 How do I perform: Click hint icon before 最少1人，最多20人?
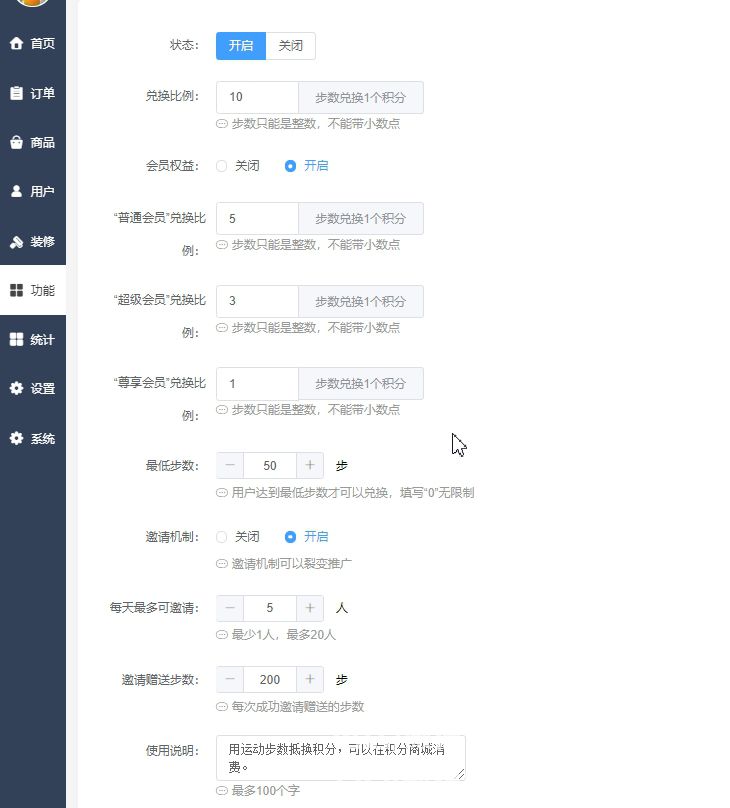[222, 635]
